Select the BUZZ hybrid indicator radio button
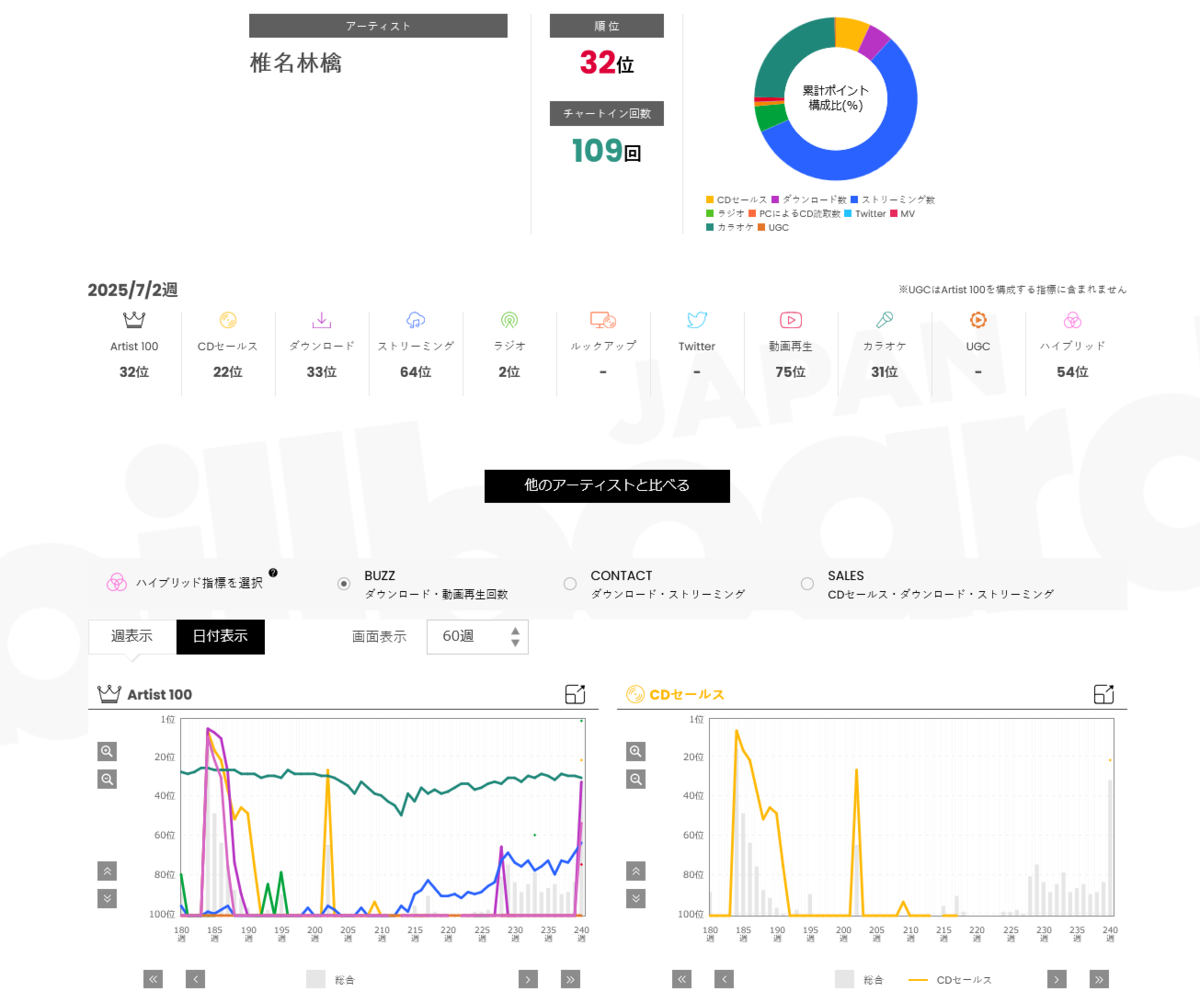This screenshot has width=1200, height=991. tap(343, 583)
